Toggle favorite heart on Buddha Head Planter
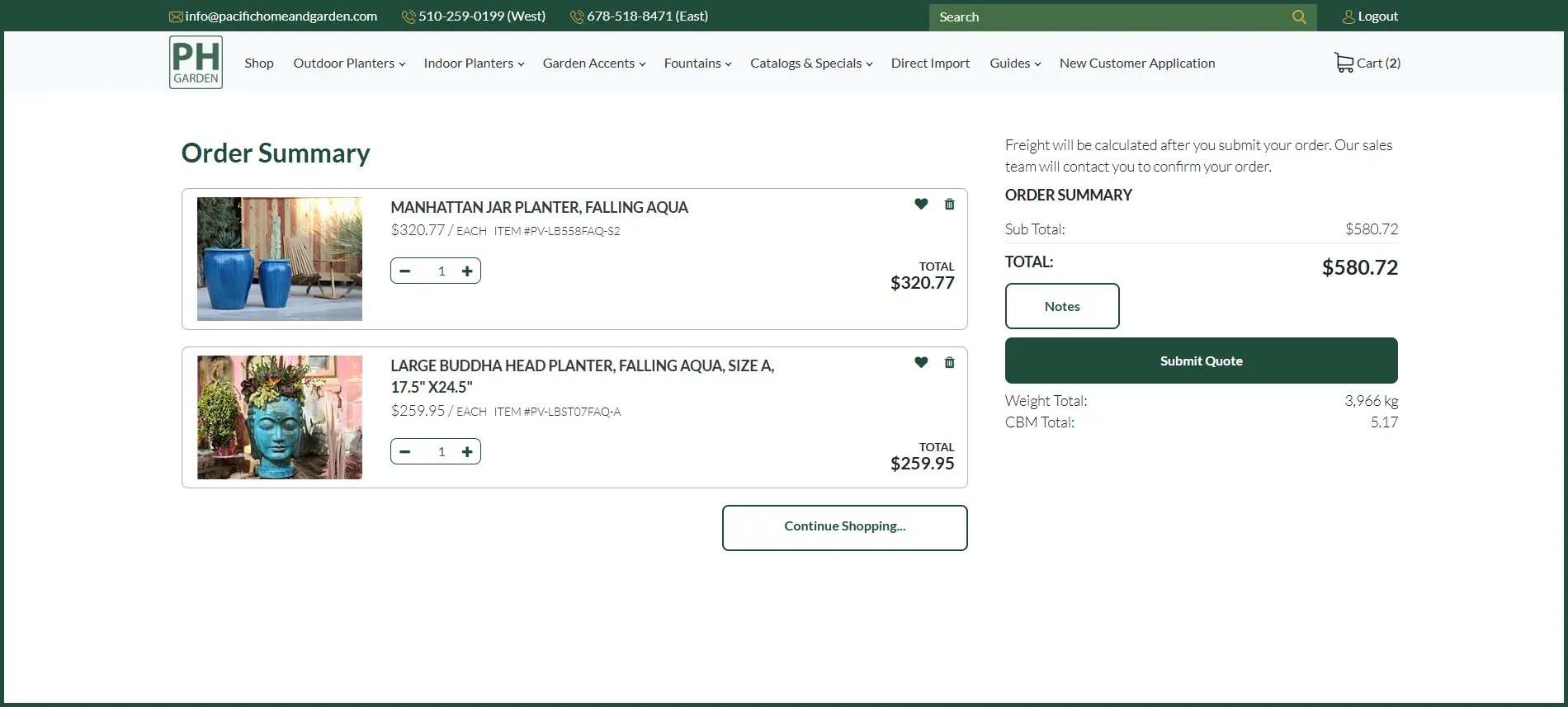This screenshot has width=1568, height=707. click(x=921, y=362)
